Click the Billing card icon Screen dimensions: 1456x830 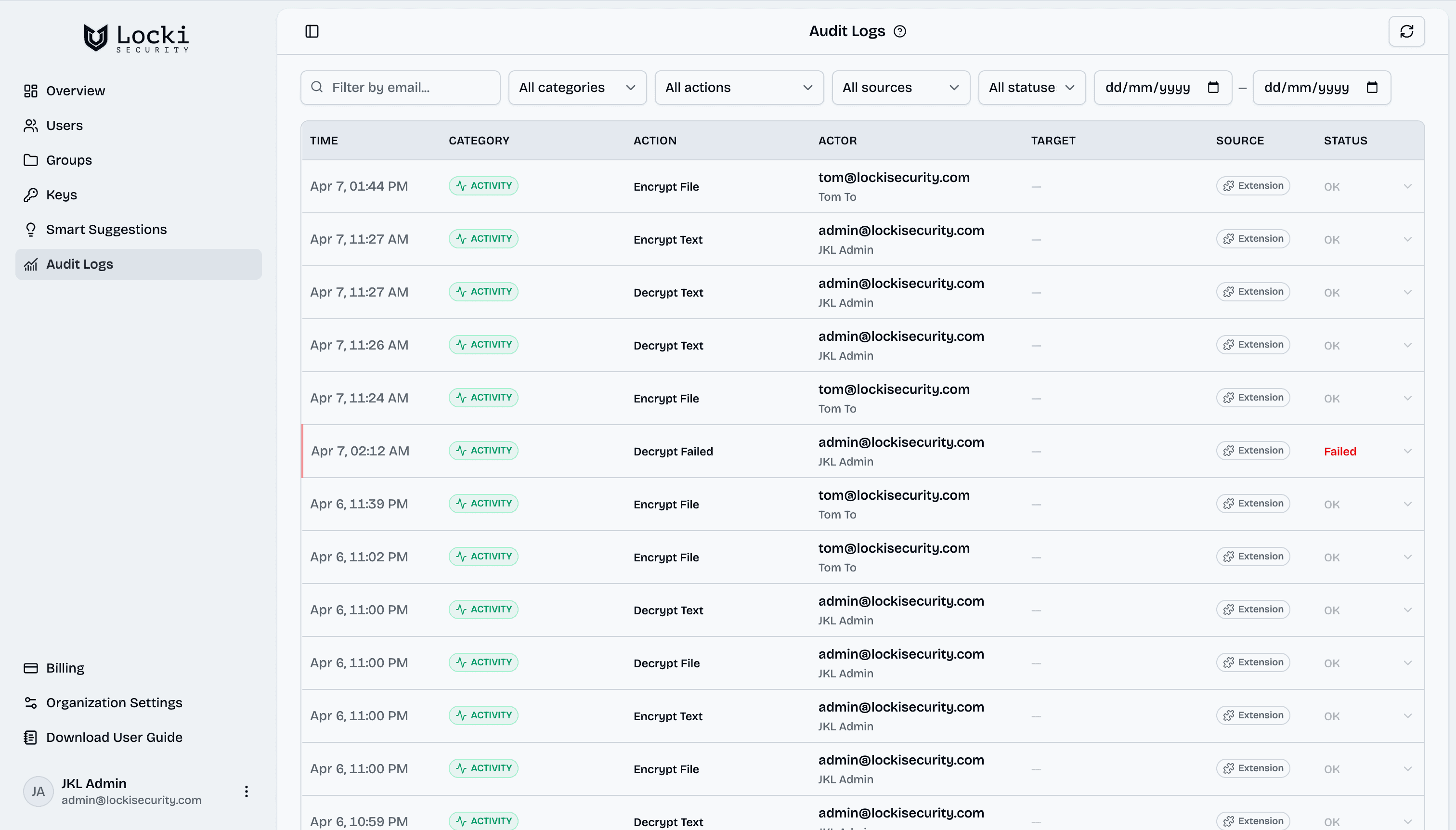pyautogui.click(x=31, y=668)
